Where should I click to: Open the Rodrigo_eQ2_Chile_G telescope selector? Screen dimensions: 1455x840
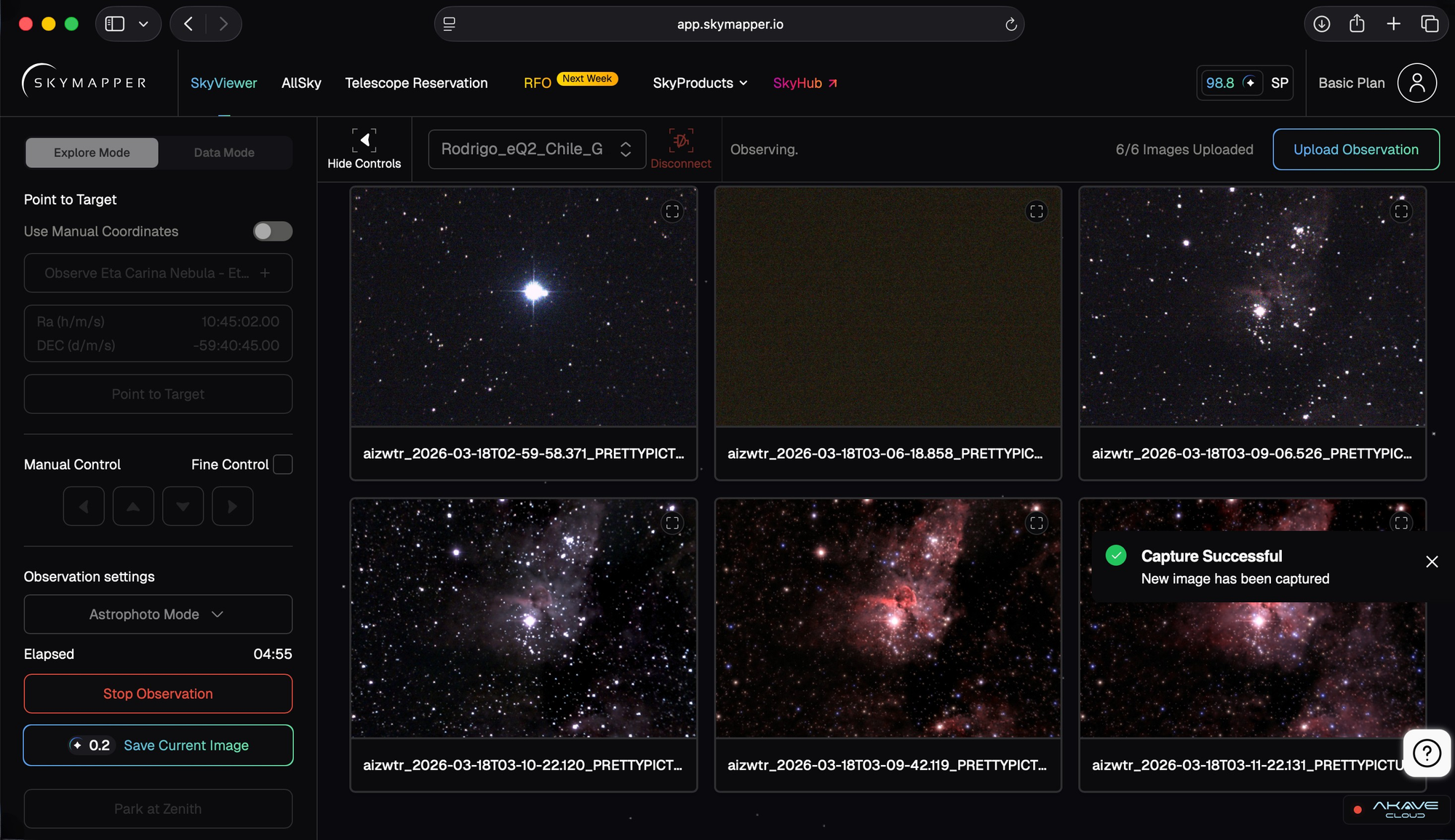point(536,149)
